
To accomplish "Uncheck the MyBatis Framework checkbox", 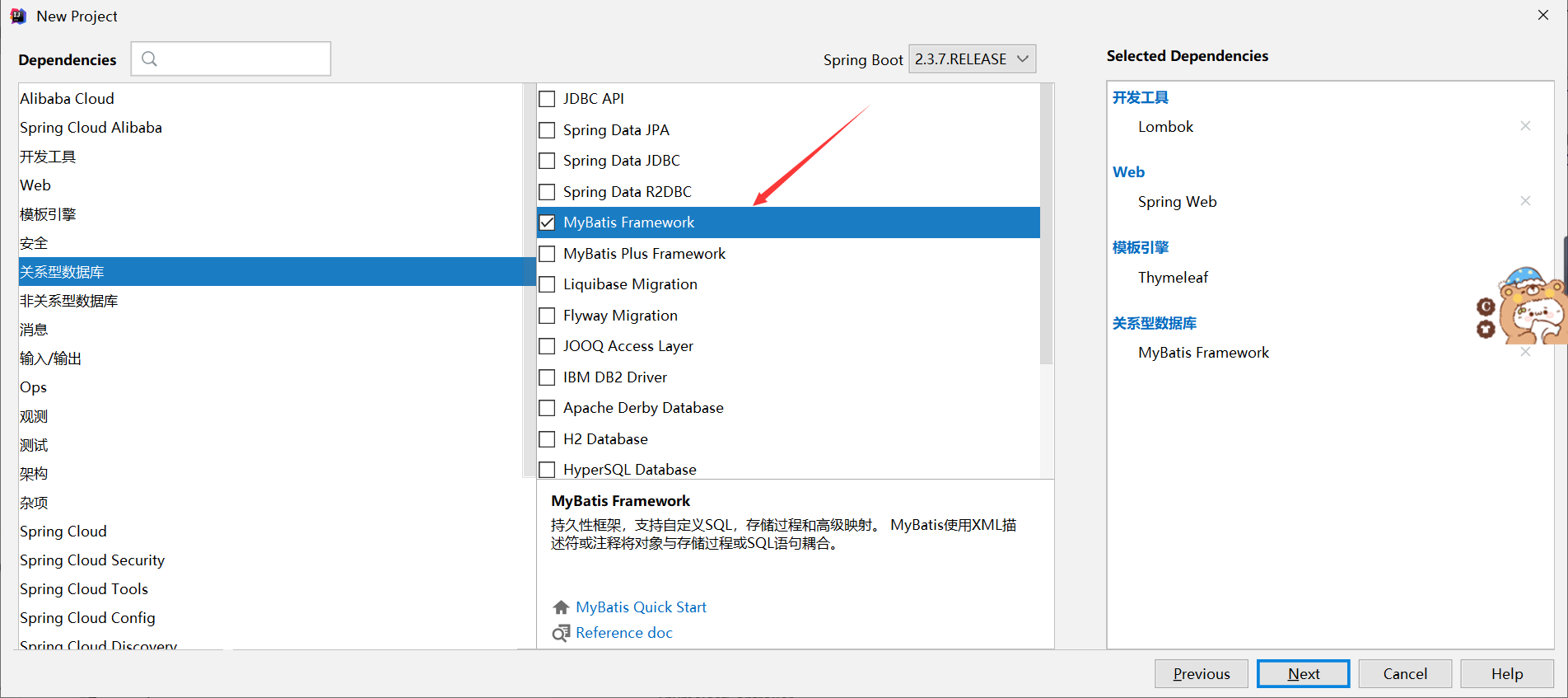I will (x=547, y=223).
